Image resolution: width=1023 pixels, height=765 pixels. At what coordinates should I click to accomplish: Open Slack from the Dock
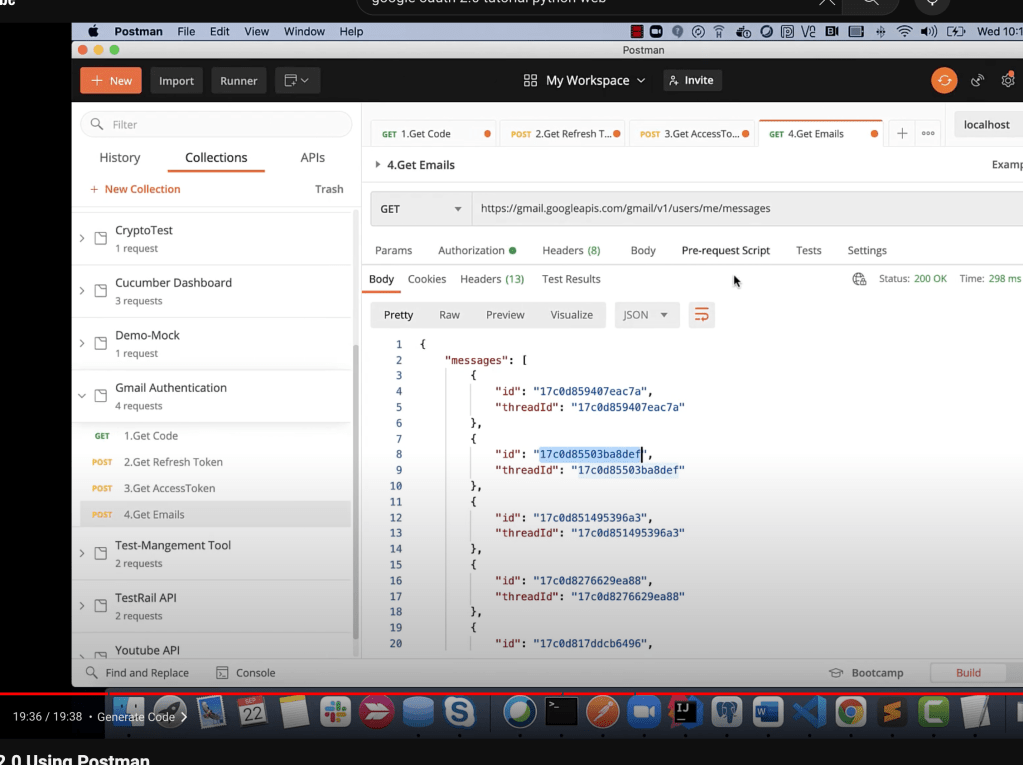tap(335, 712)
